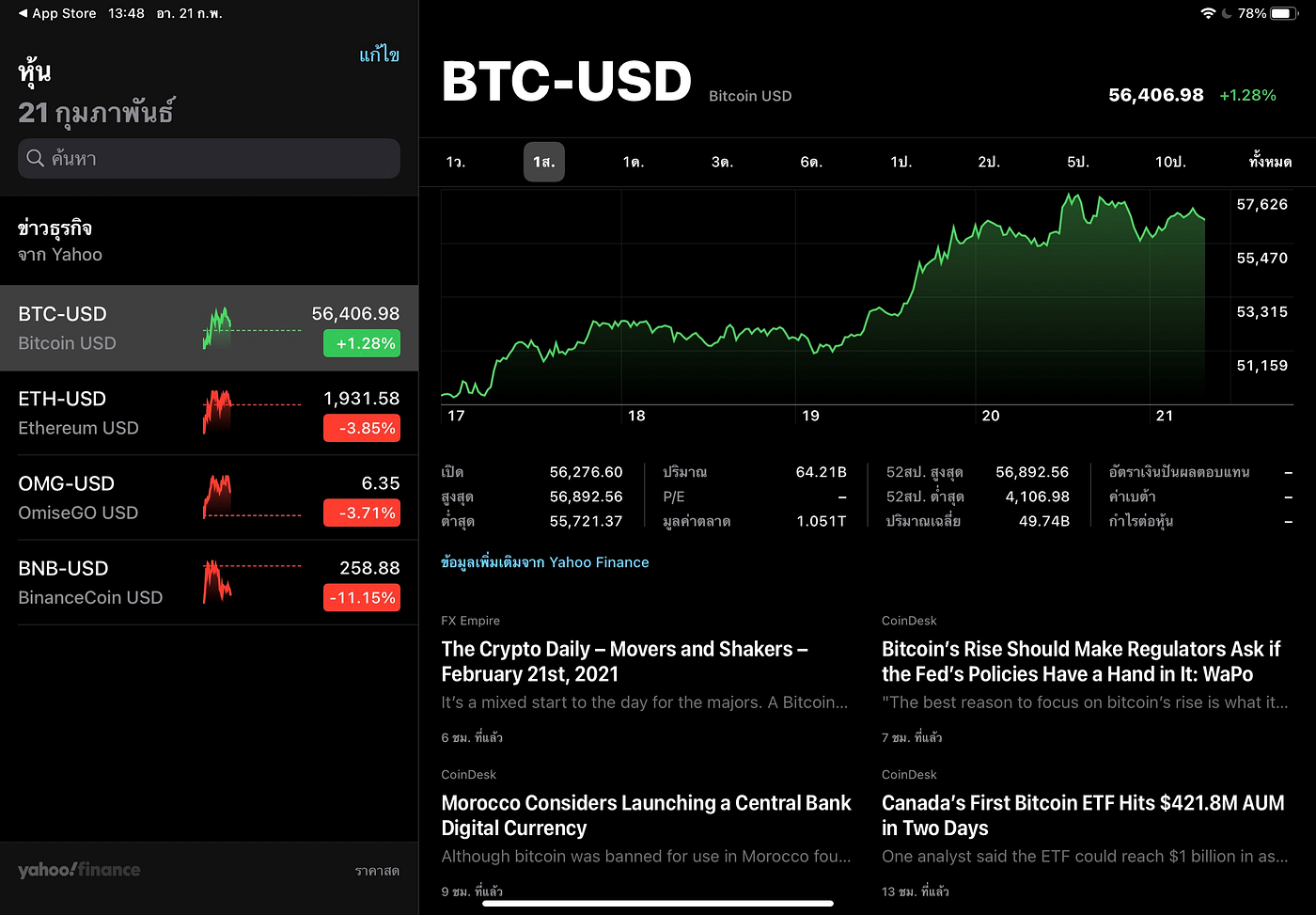Click the 78% battery percentage

point(1252,13)
